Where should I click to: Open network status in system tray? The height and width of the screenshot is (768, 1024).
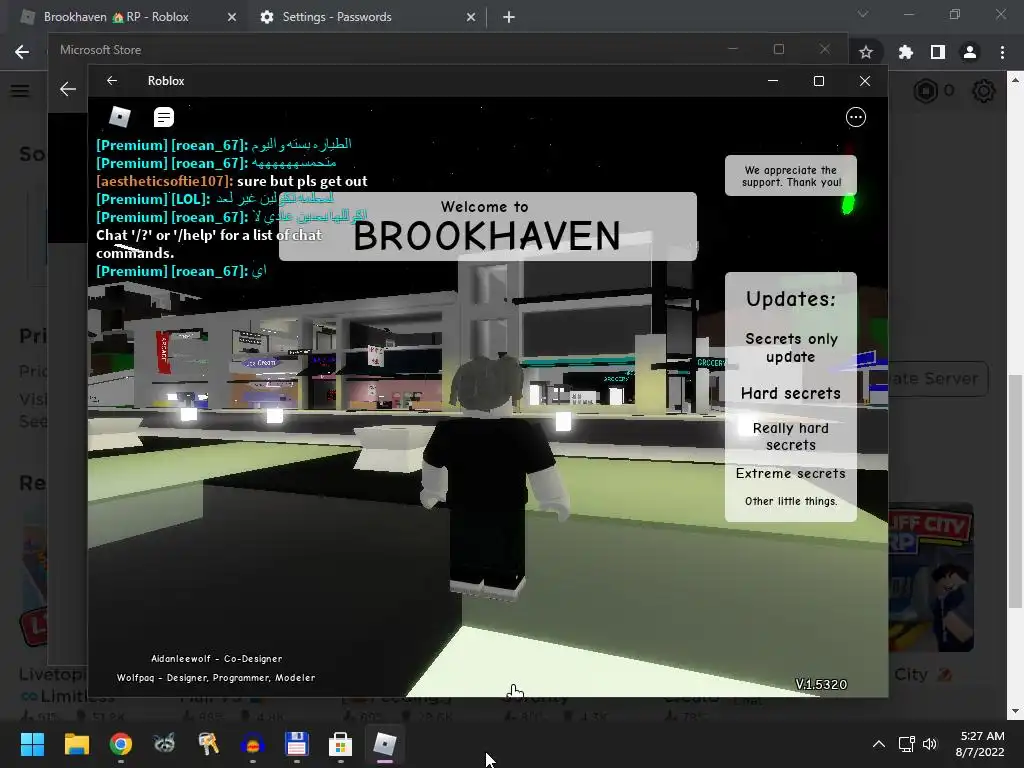click(x=906, y=744)
